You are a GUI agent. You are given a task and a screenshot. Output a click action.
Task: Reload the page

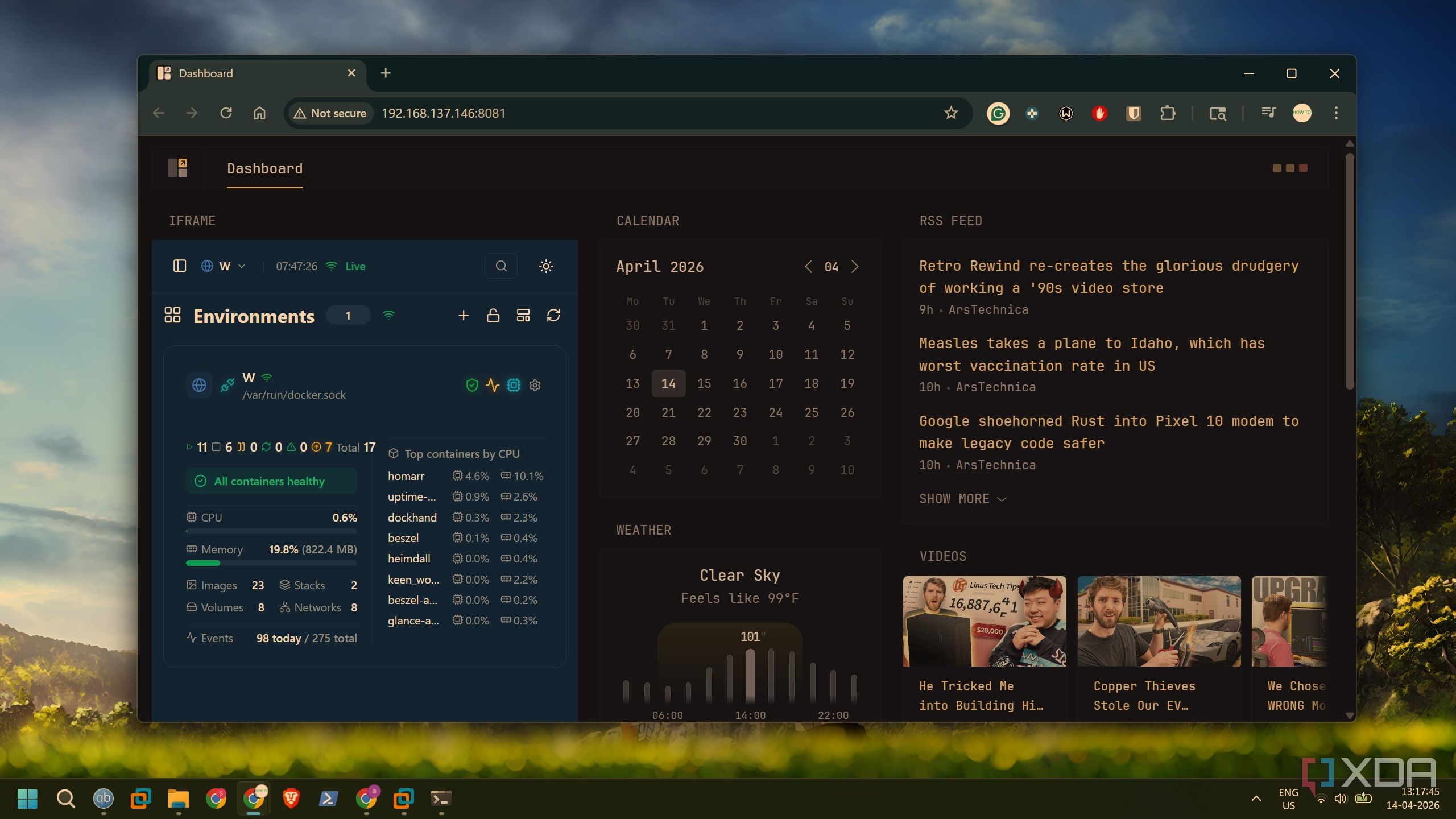coord(226,113)
